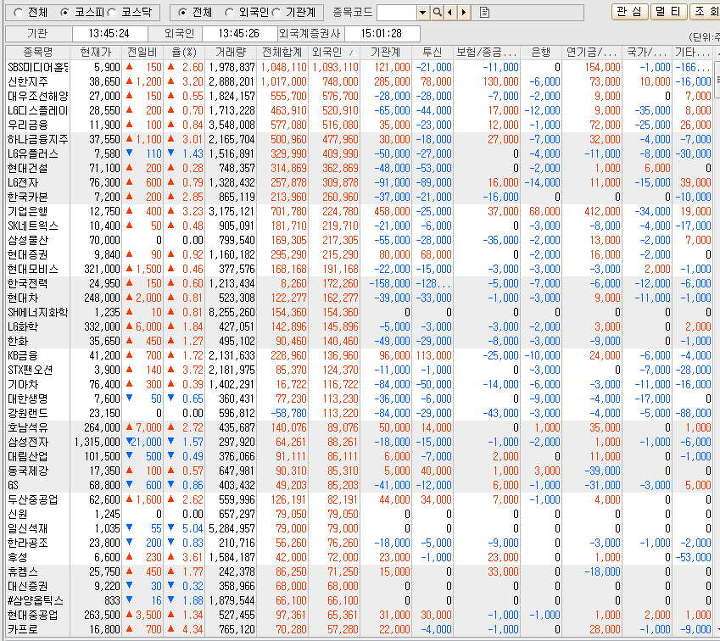Viewport: 720px width, 641px height.
Task: Click 기업은행 기관계 value 458,000
Action: point(392,212)
